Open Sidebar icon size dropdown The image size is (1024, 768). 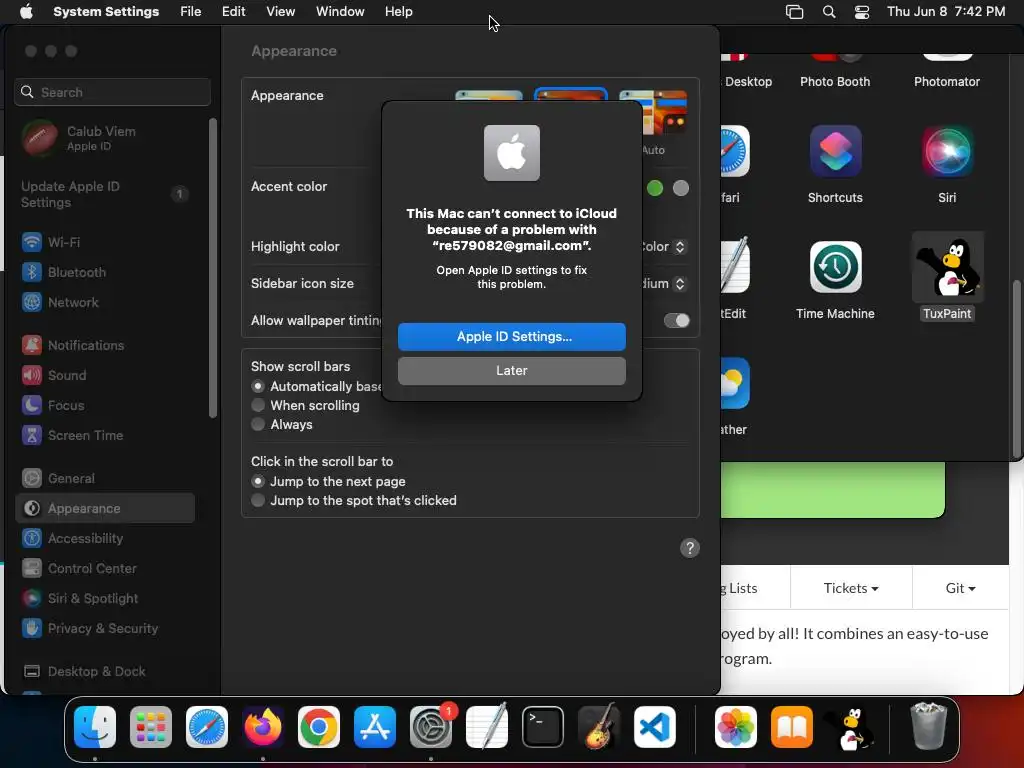(679, 283)
